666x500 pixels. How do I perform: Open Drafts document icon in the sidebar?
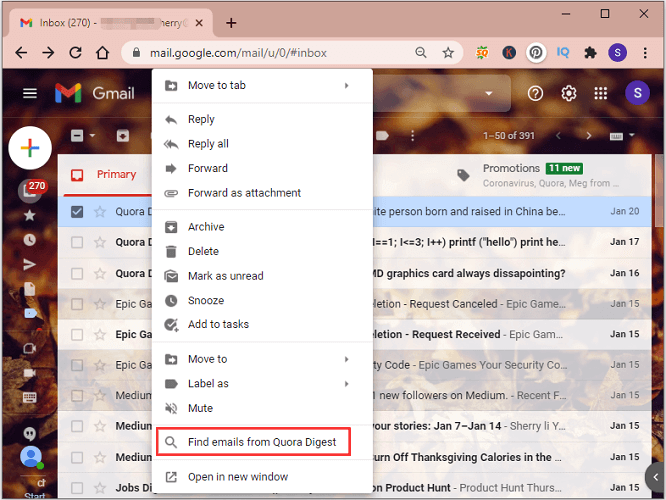29,289
